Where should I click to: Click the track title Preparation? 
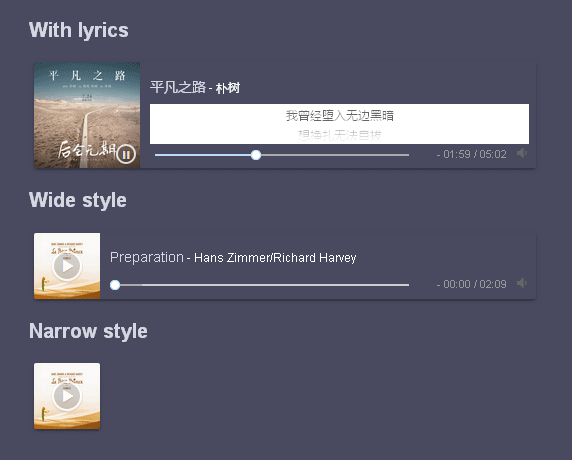[x=147, y=258]
